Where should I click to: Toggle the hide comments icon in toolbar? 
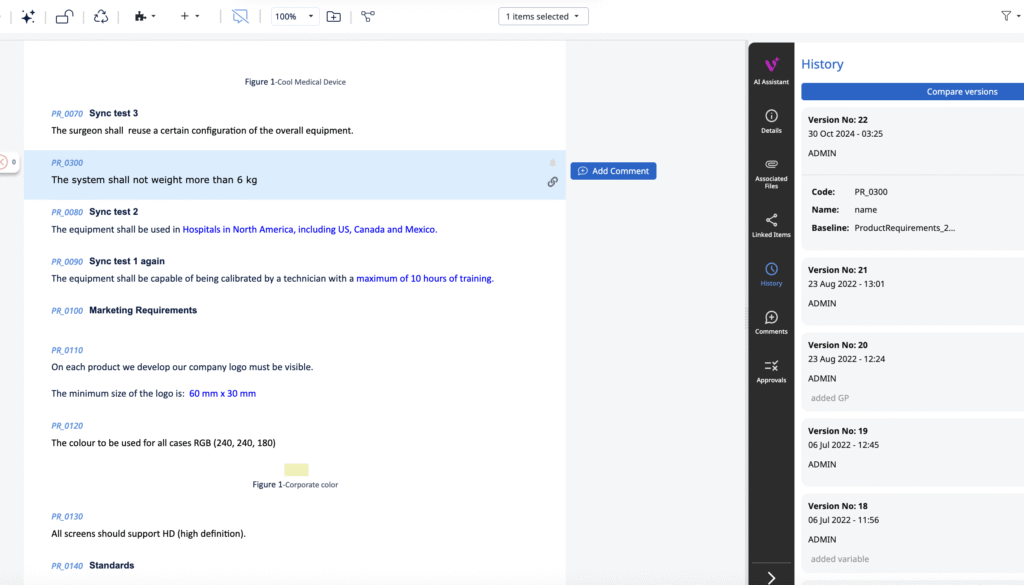click(240, 16)
